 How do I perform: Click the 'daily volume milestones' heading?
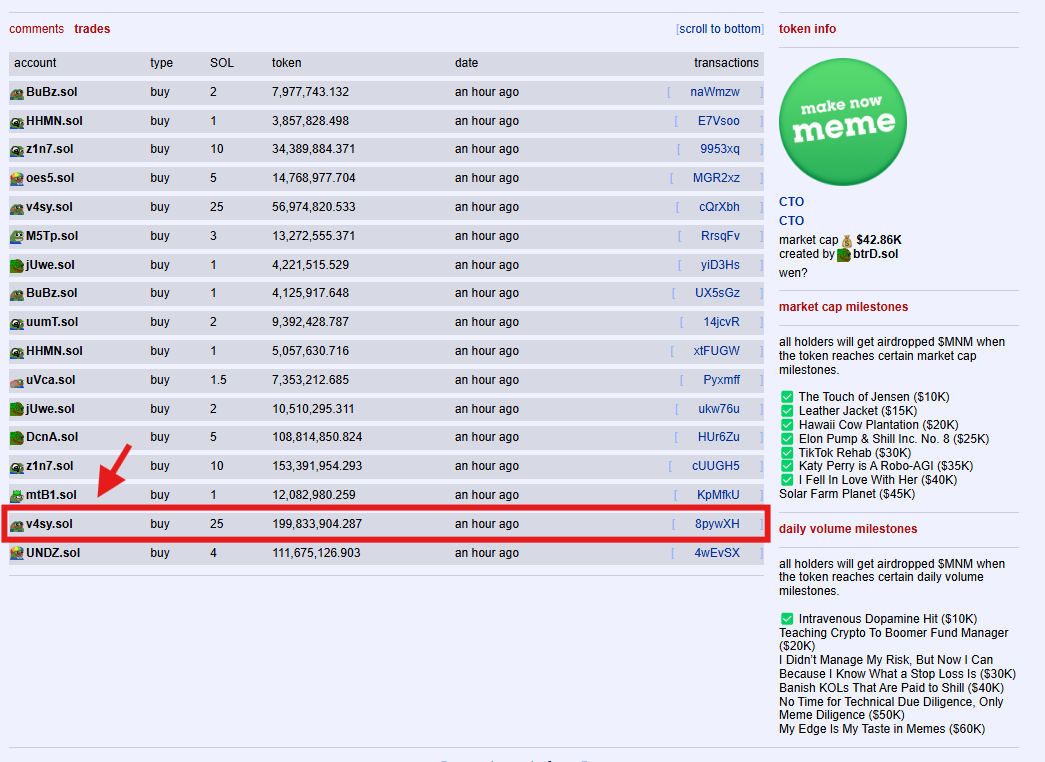848,529
